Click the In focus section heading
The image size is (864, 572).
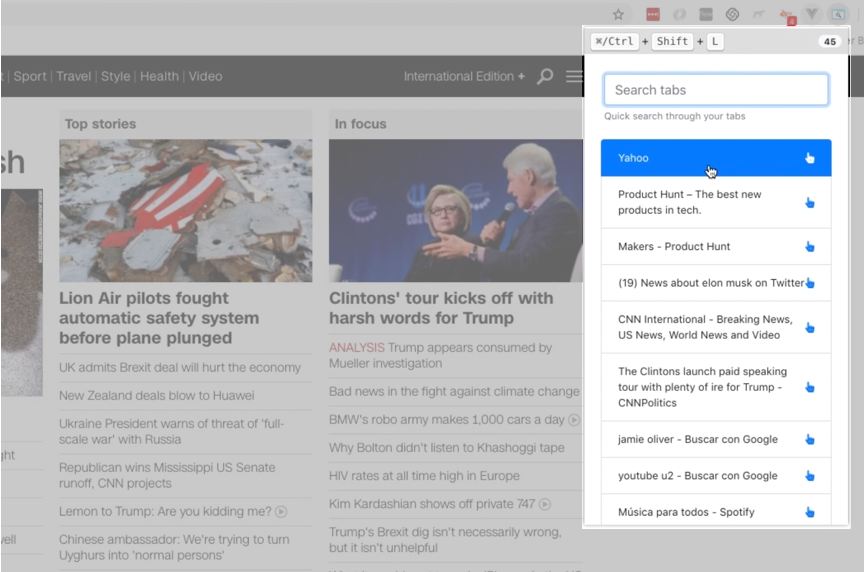360,124
